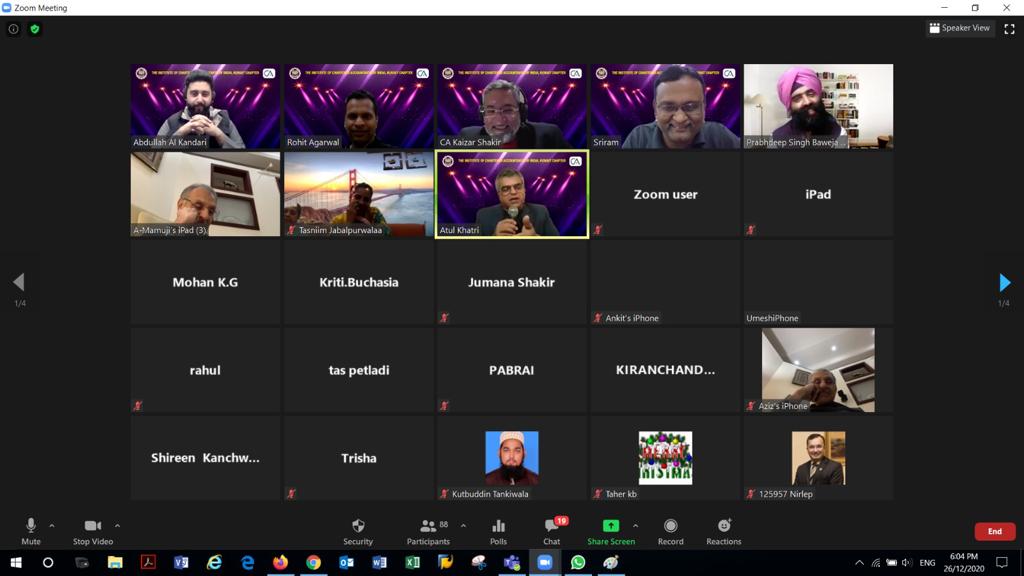The image size is (1024, 576).
Task: Select PABRAI participant tile
Action: coord(511,370)
